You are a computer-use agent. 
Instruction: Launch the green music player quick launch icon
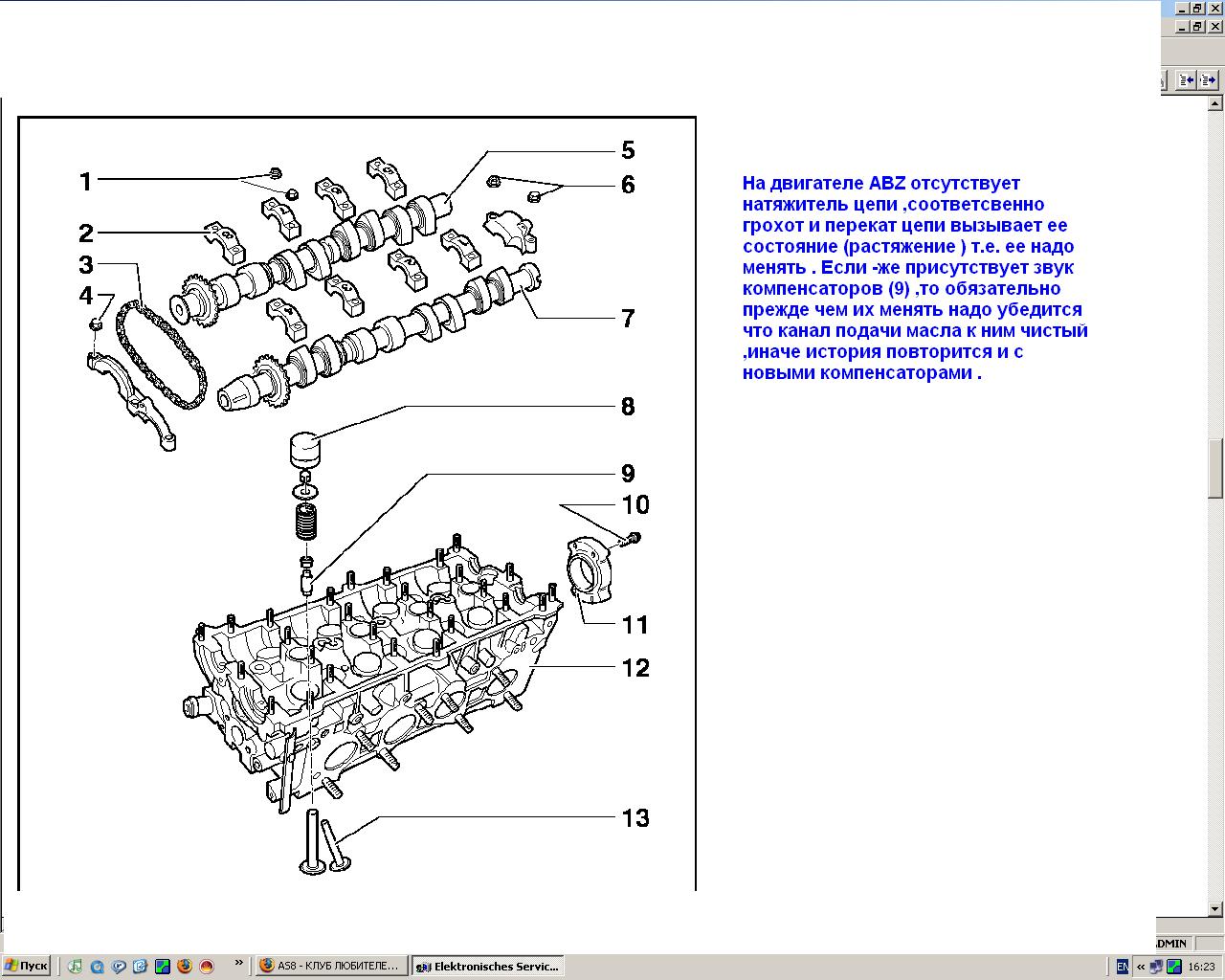point(75,967)
